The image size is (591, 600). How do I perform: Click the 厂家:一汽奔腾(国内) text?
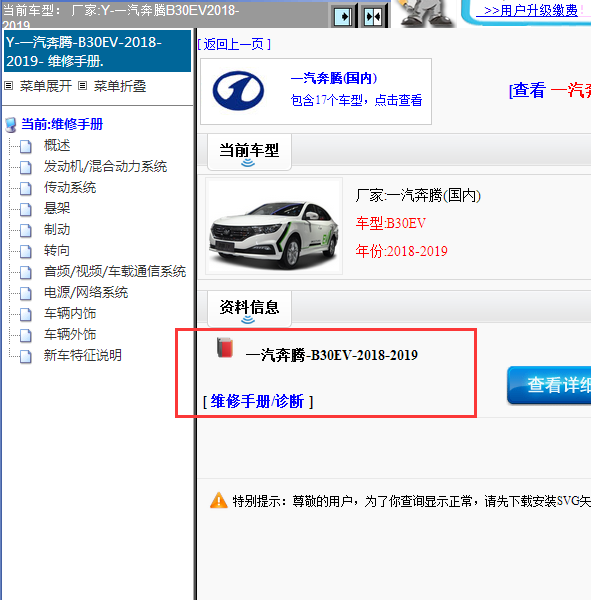(x=418, y=196)
